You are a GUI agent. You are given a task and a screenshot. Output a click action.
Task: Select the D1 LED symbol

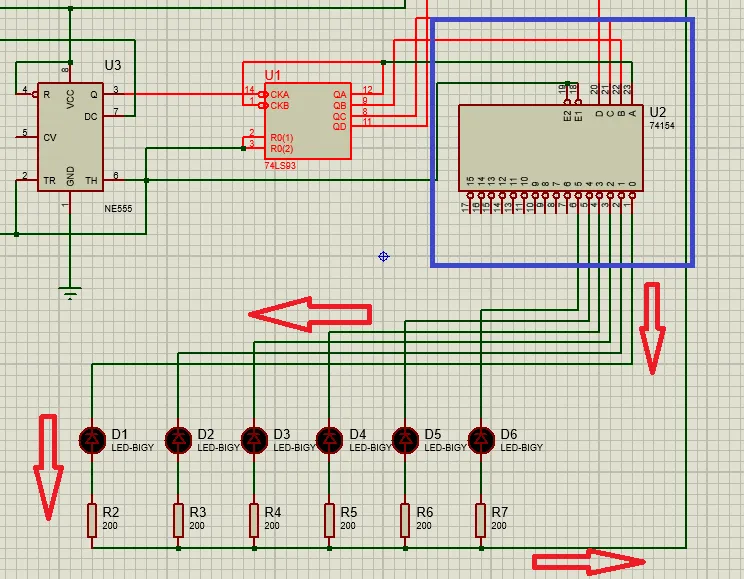click(x=93, y=440)
